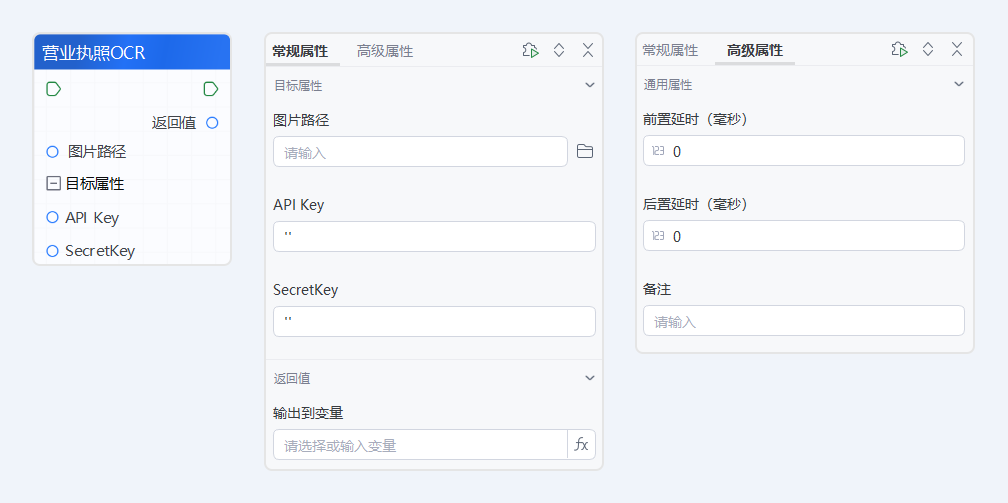Open fx expression editor for 输出到变量
Viewport: 1008px width, 503px height.
click(581, 445)
